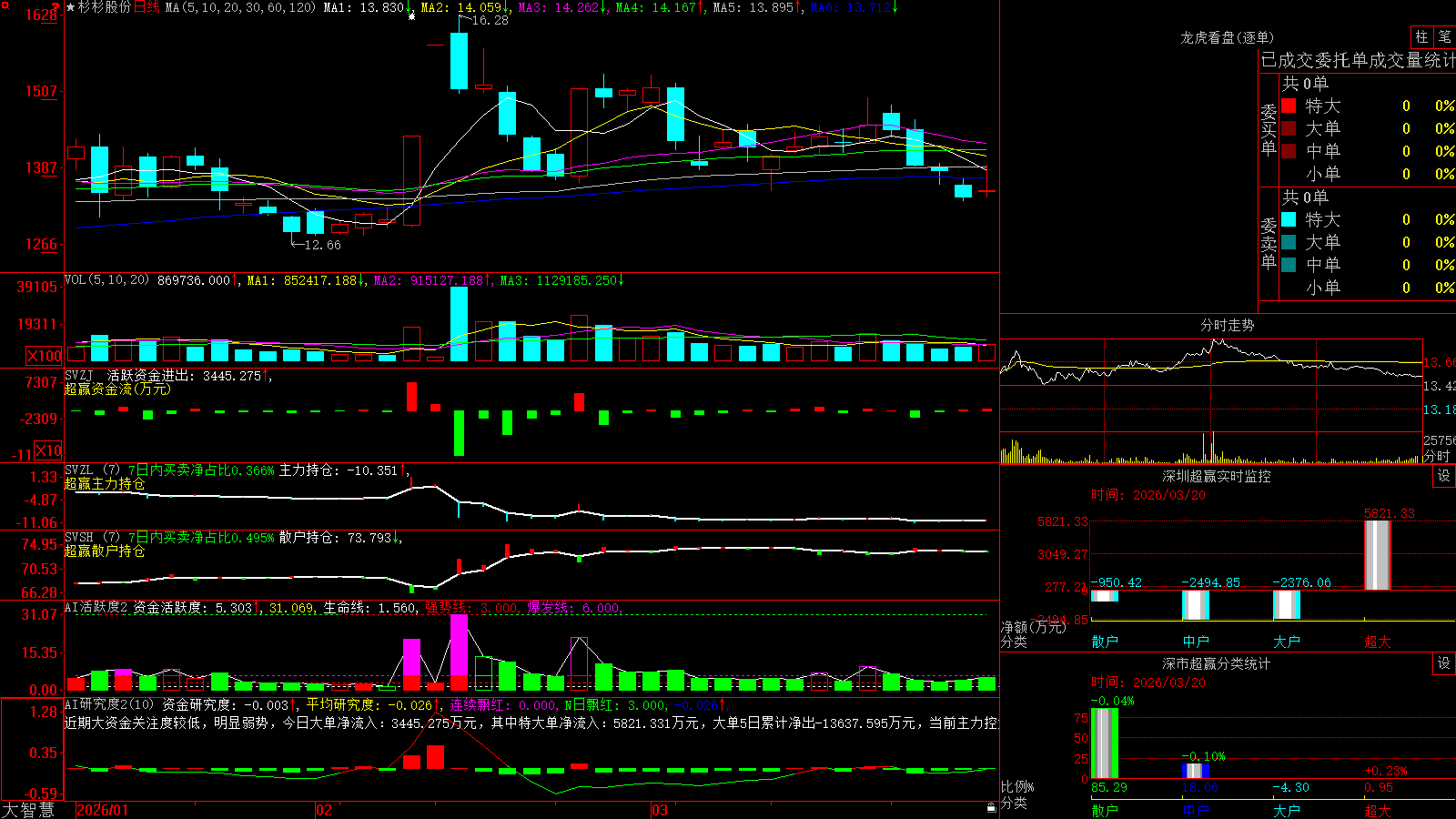Toggle the 笔 tick display button
This screenshot has height=819, width=1456.
tap(1444, 36)
